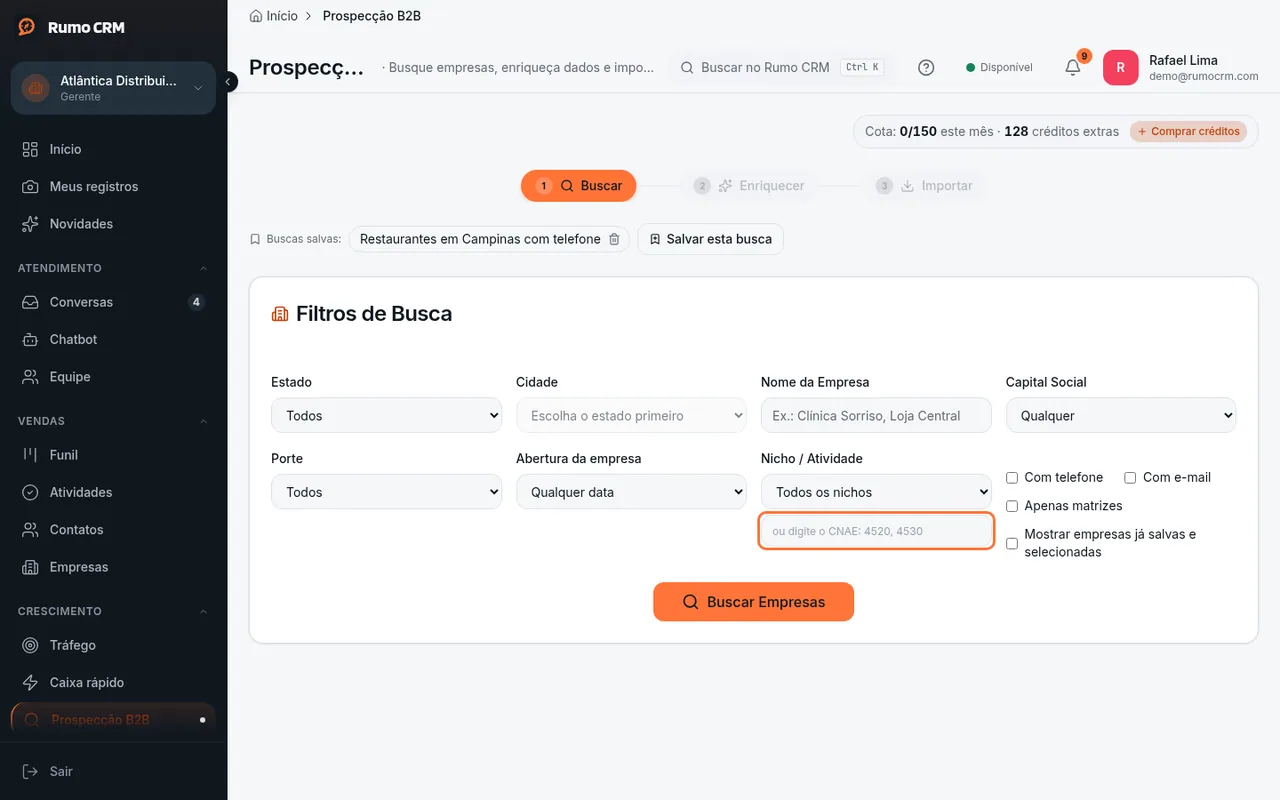Open Novidades in the sidebar
1280x800 pixels.
[x=113, y=224]
